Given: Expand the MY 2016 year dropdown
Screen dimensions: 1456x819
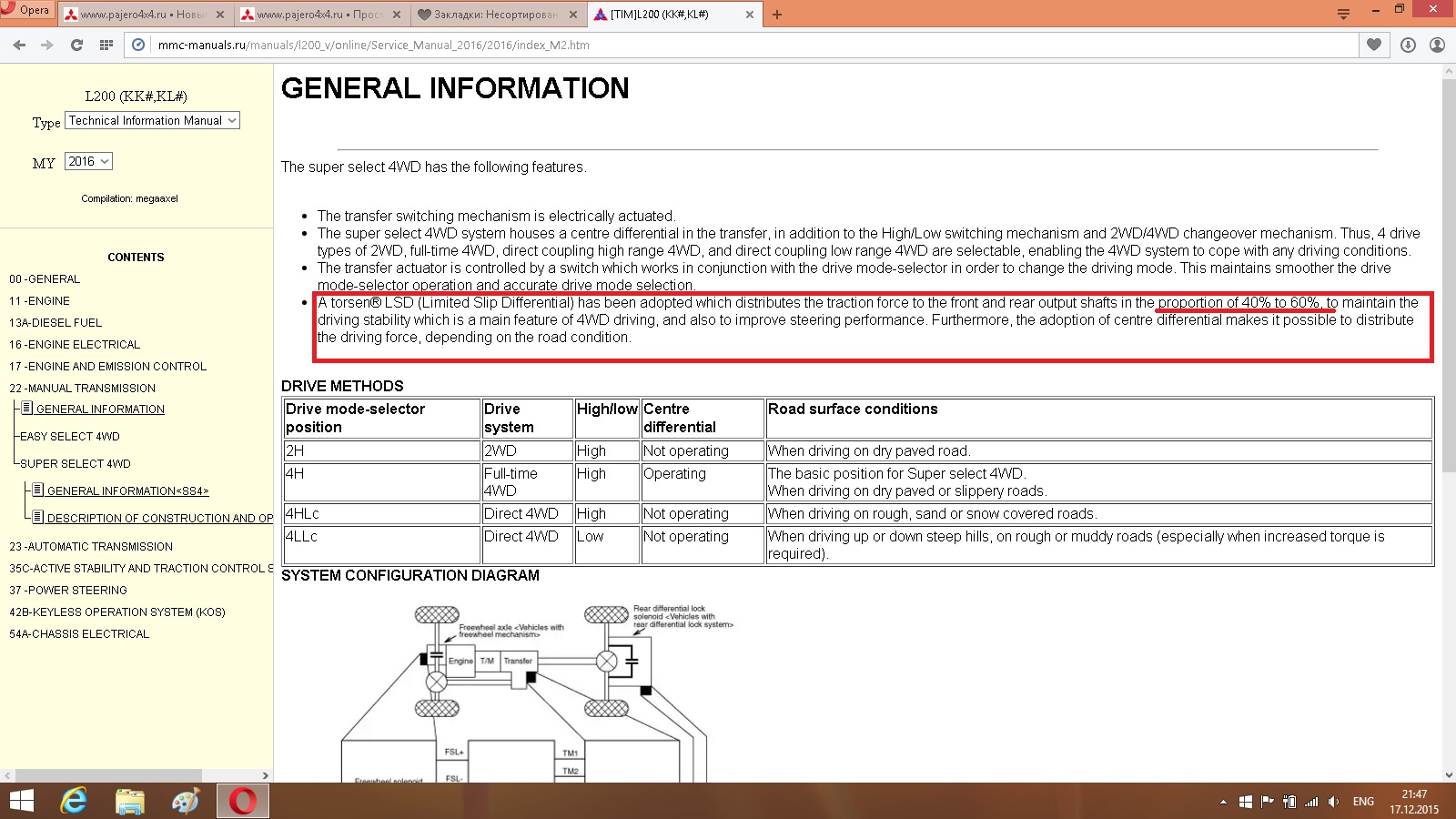Looking at the screenshot, I should pos(88,161).
